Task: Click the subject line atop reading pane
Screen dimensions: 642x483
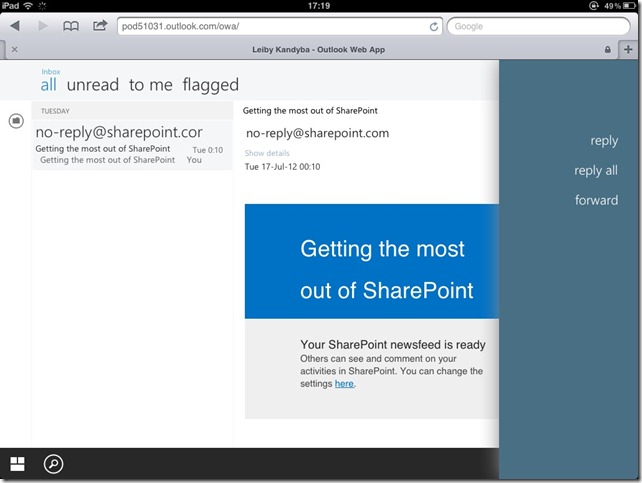Action: pos(310,111)
